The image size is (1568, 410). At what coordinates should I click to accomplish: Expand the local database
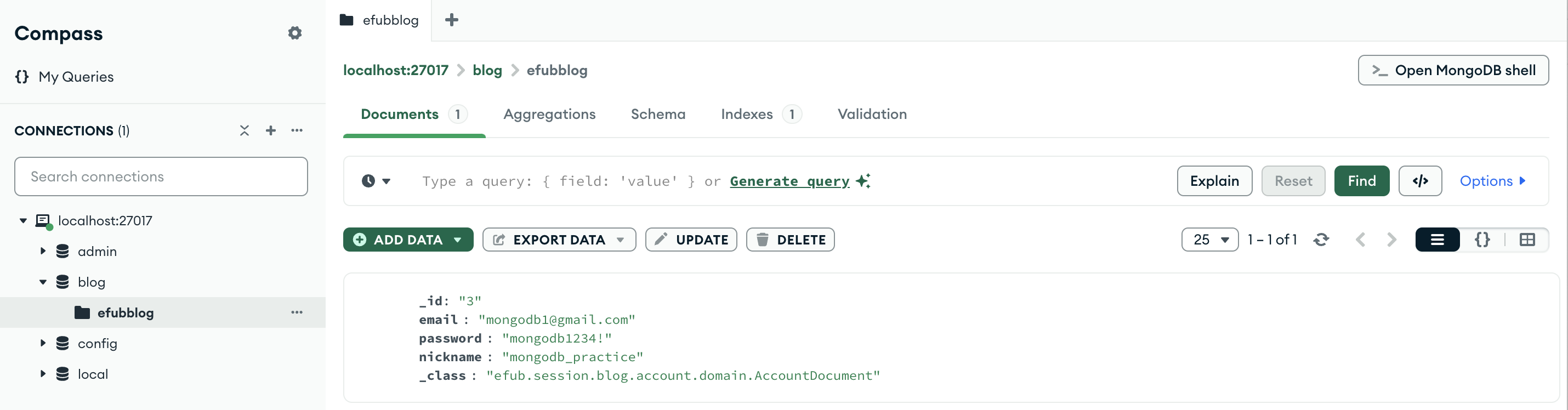click(43, 373)
